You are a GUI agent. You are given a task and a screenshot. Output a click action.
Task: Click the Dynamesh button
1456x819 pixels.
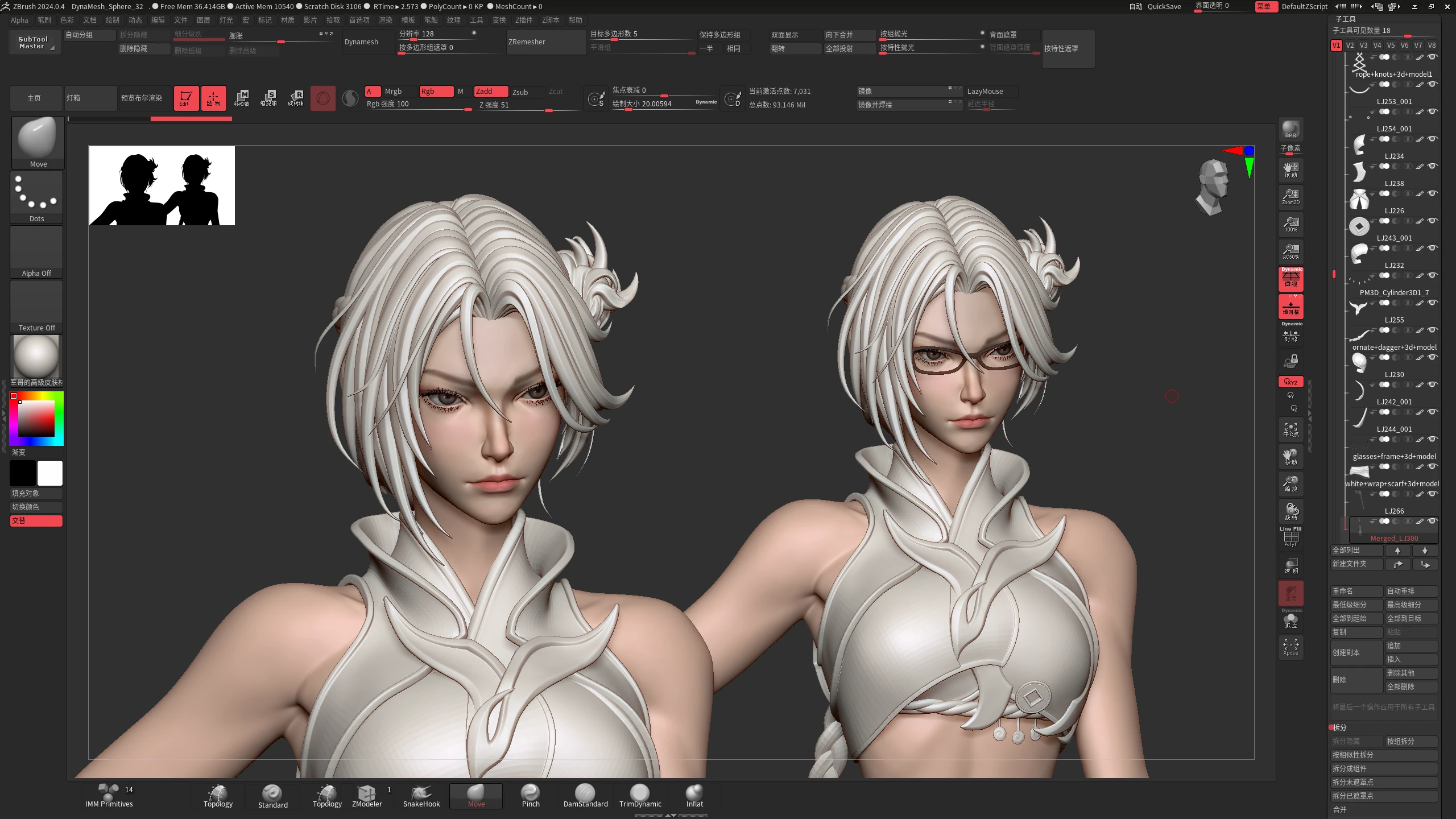[x=369, y=42]
